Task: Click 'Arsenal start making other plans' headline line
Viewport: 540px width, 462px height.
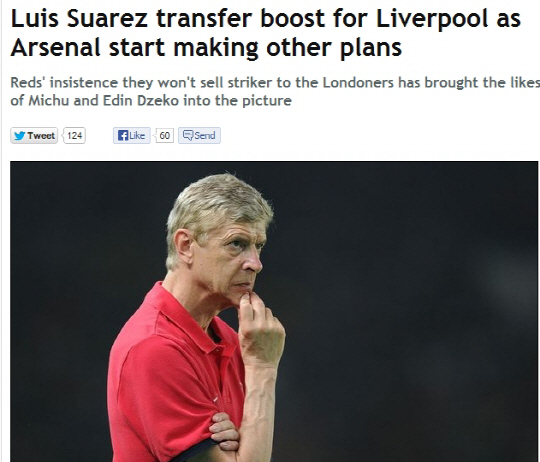Action: [206, 48]
